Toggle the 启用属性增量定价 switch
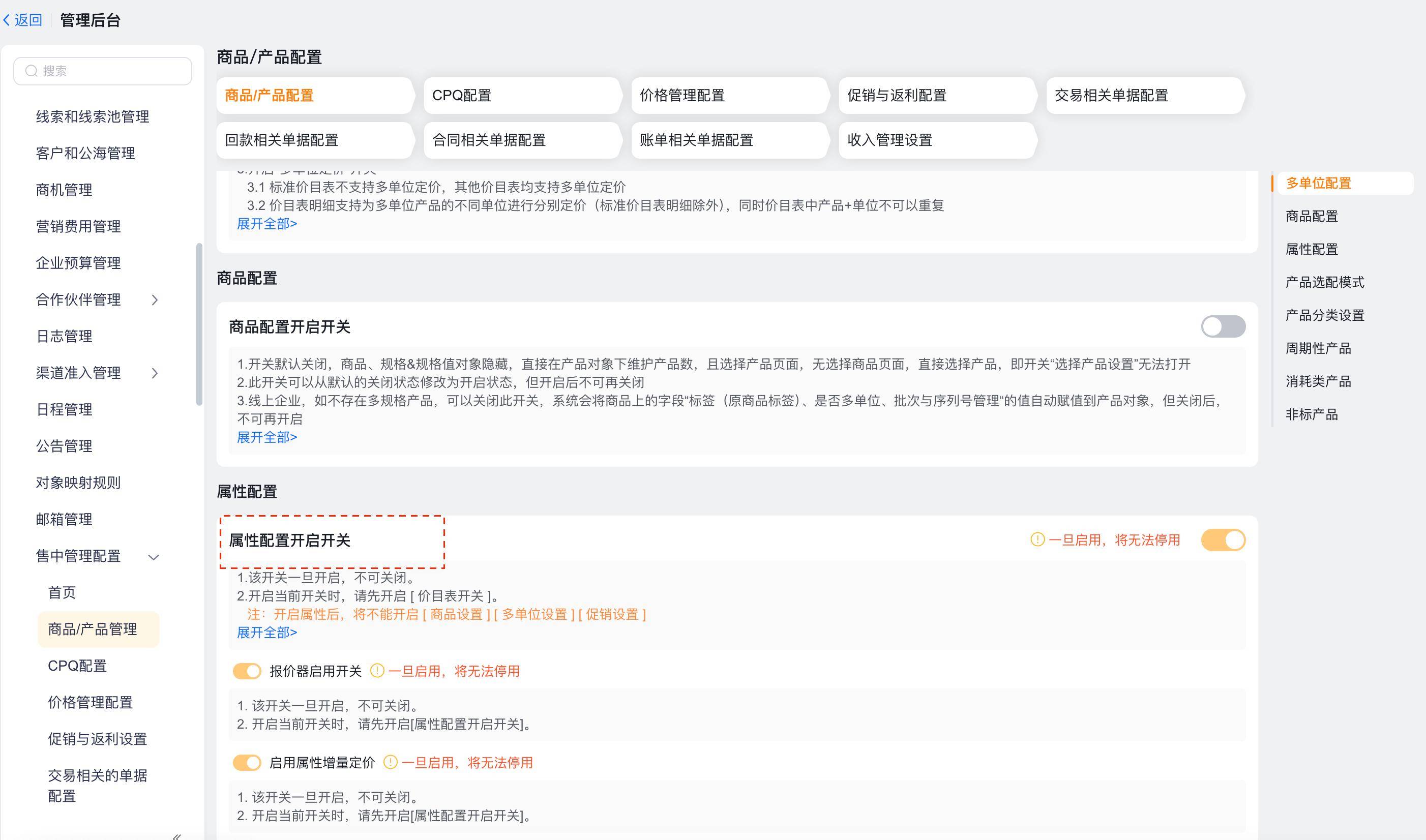This screenshot has height=840, width=1426. (x=247, y=762)
